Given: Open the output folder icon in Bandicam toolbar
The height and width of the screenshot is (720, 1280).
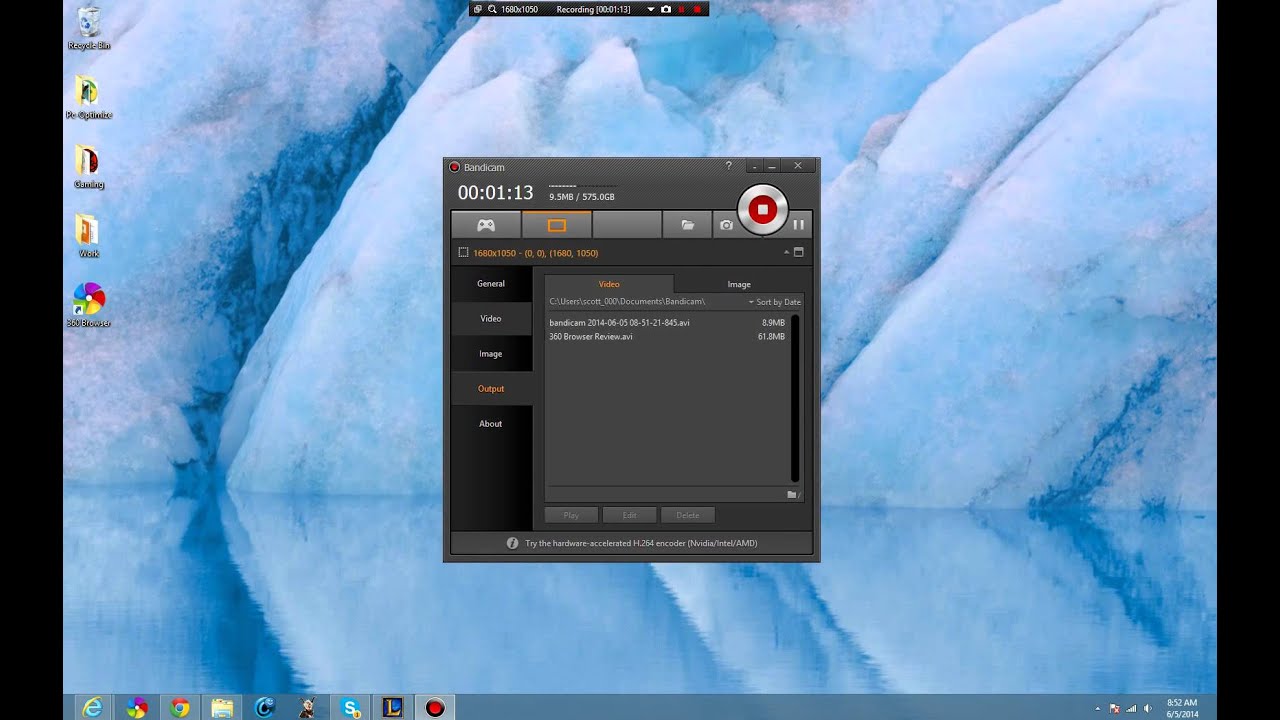Looking at the screenshot, I should 688,225.
